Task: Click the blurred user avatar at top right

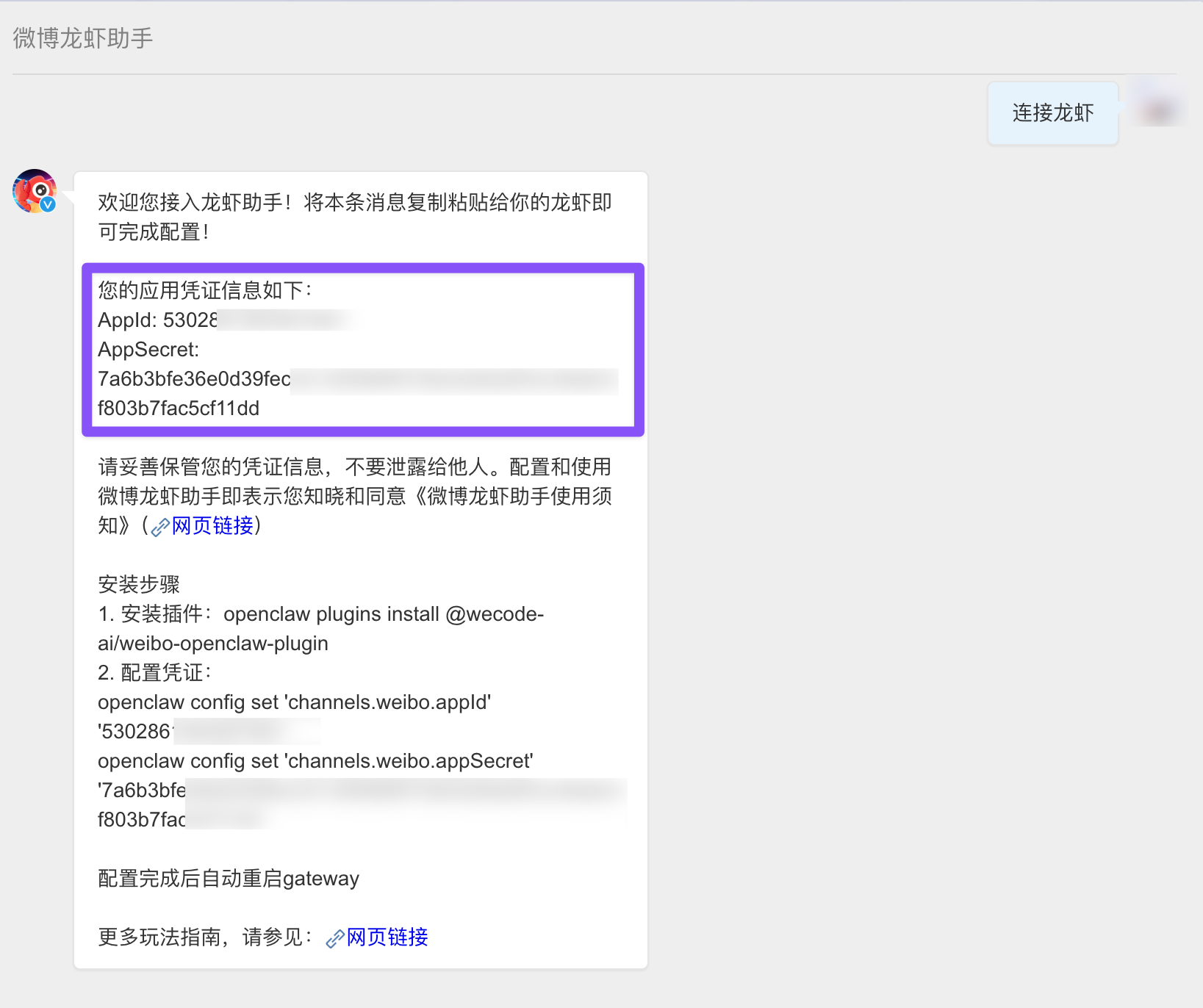Action: tap(1159, 112)
